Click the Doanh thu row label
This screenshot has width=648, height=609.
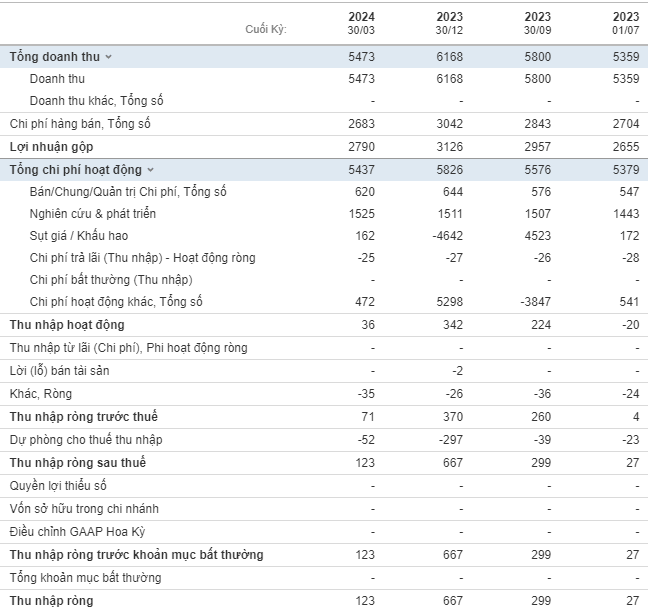(57, 79)
